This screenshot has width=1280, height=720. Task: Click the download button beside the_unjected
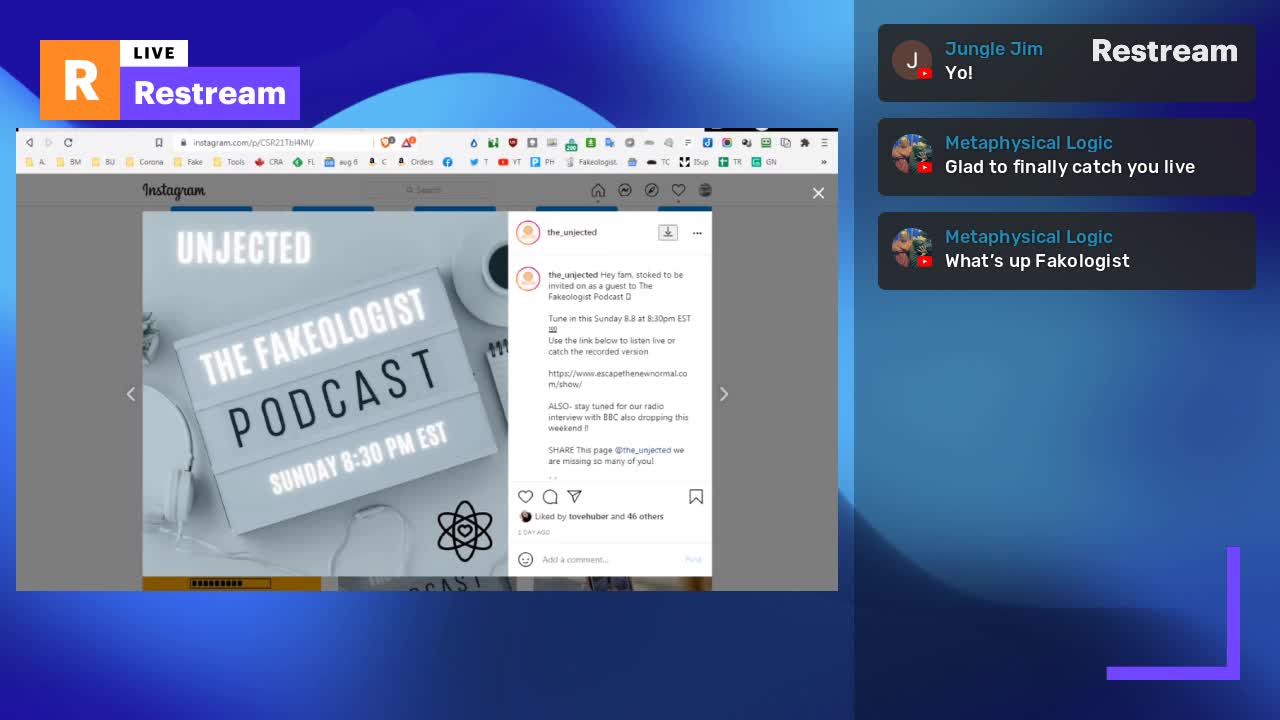(x=668, y=232)
